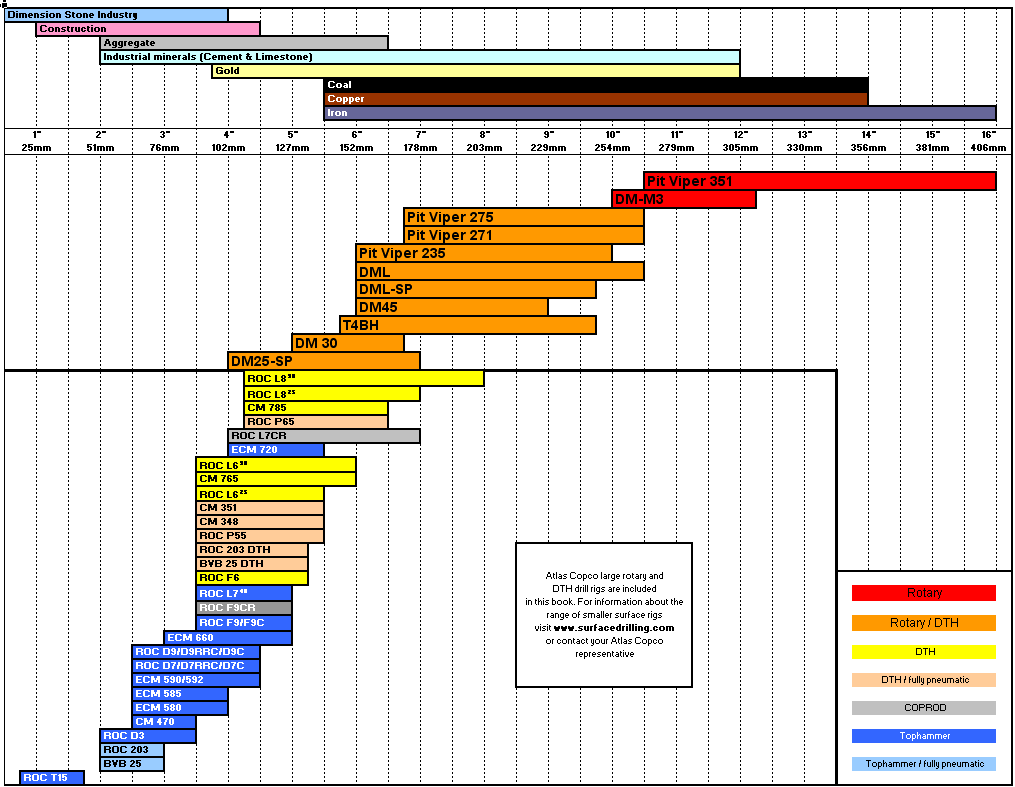
Task: Select the BVB 25 DTH bar
Action: tap(252, 564)
